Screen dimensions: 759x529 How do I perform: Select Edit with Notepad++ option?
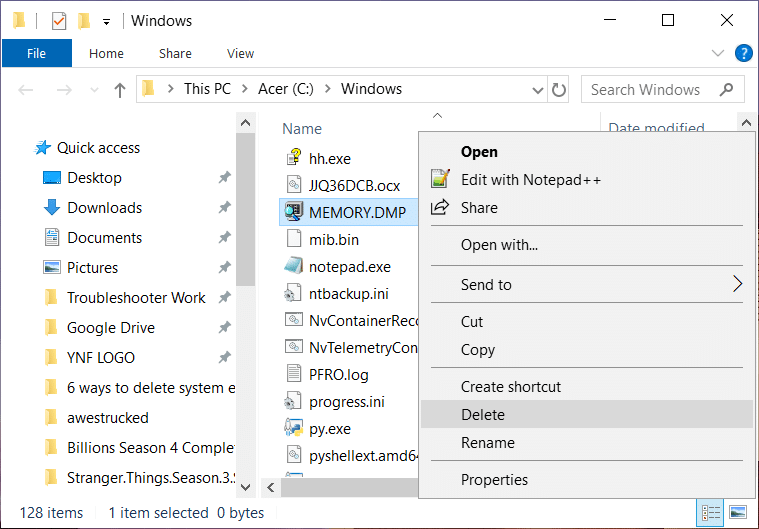point(530,180)
